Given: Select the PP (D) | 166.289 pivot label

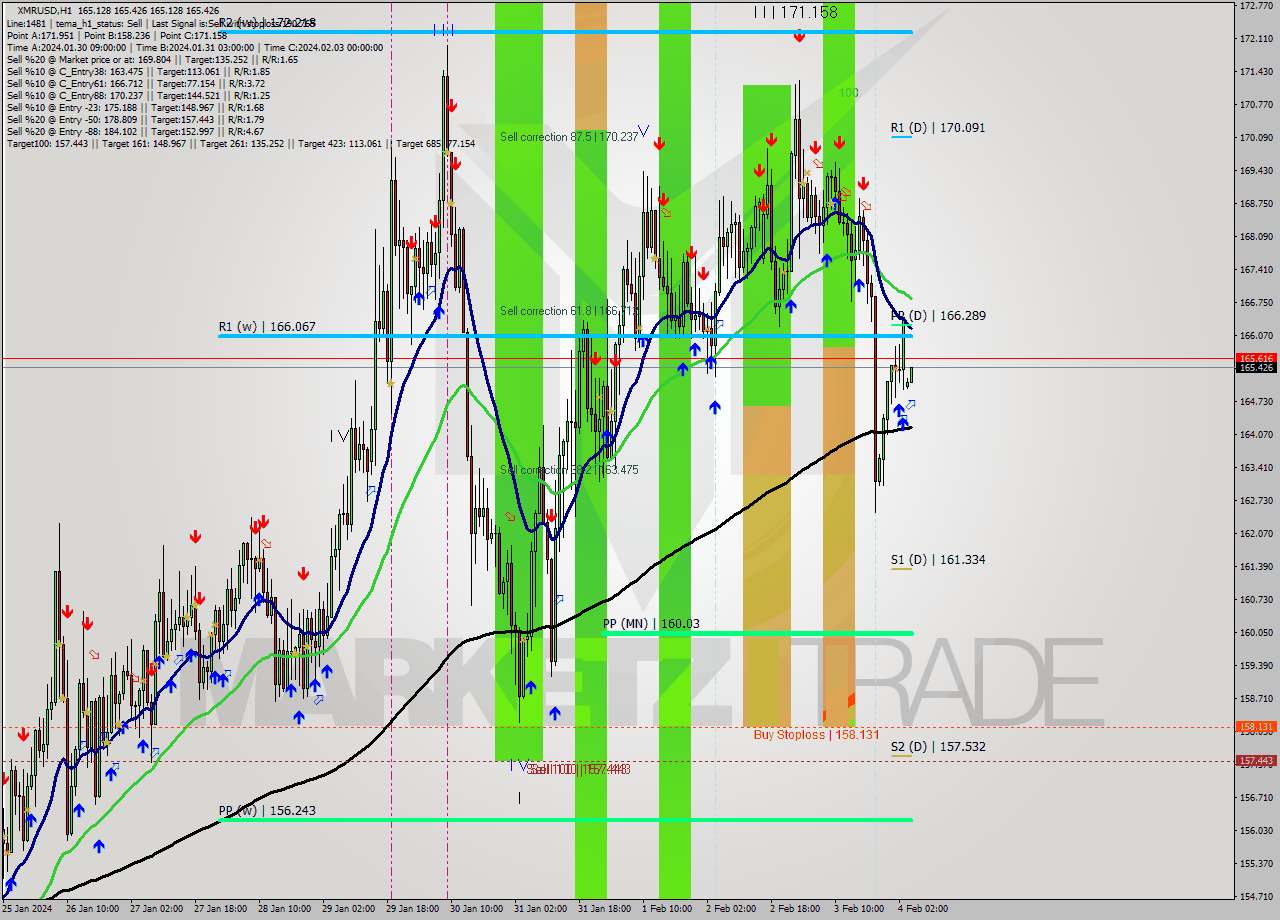Looking at the screenshot, I should point(938,315).
